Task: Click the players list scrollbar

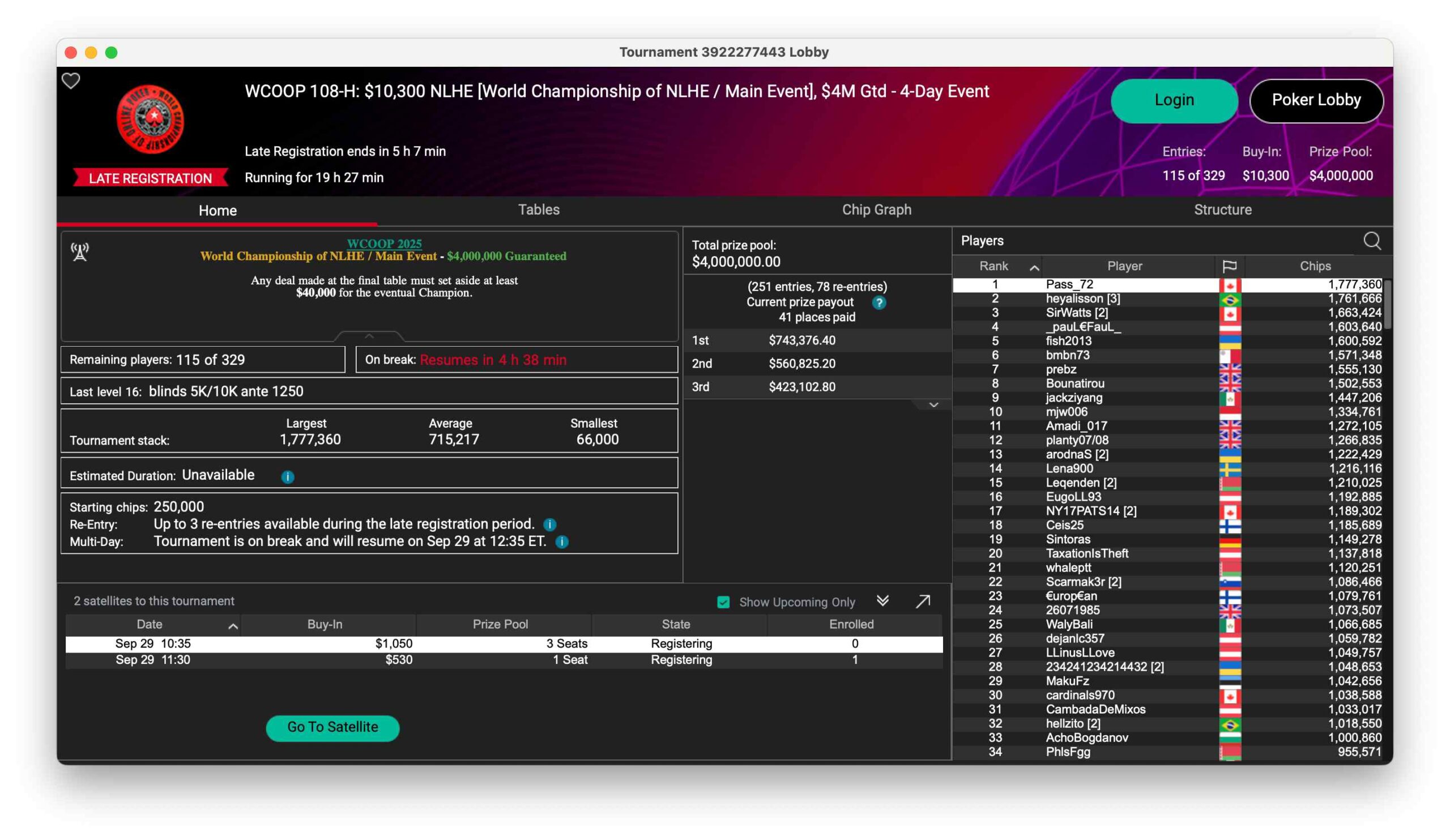Action: point(1387,304)
